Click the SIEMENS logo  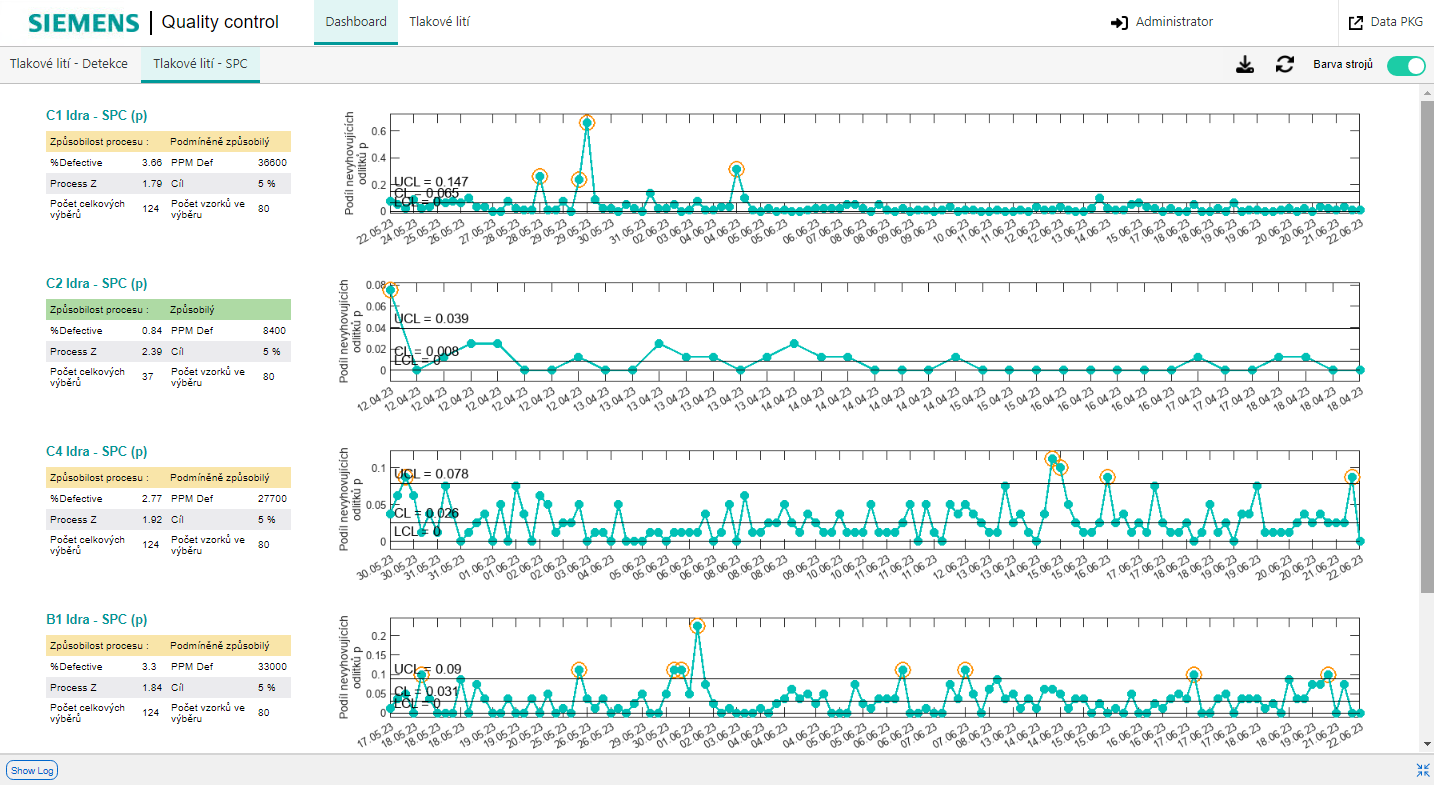[x=85, y=22]
